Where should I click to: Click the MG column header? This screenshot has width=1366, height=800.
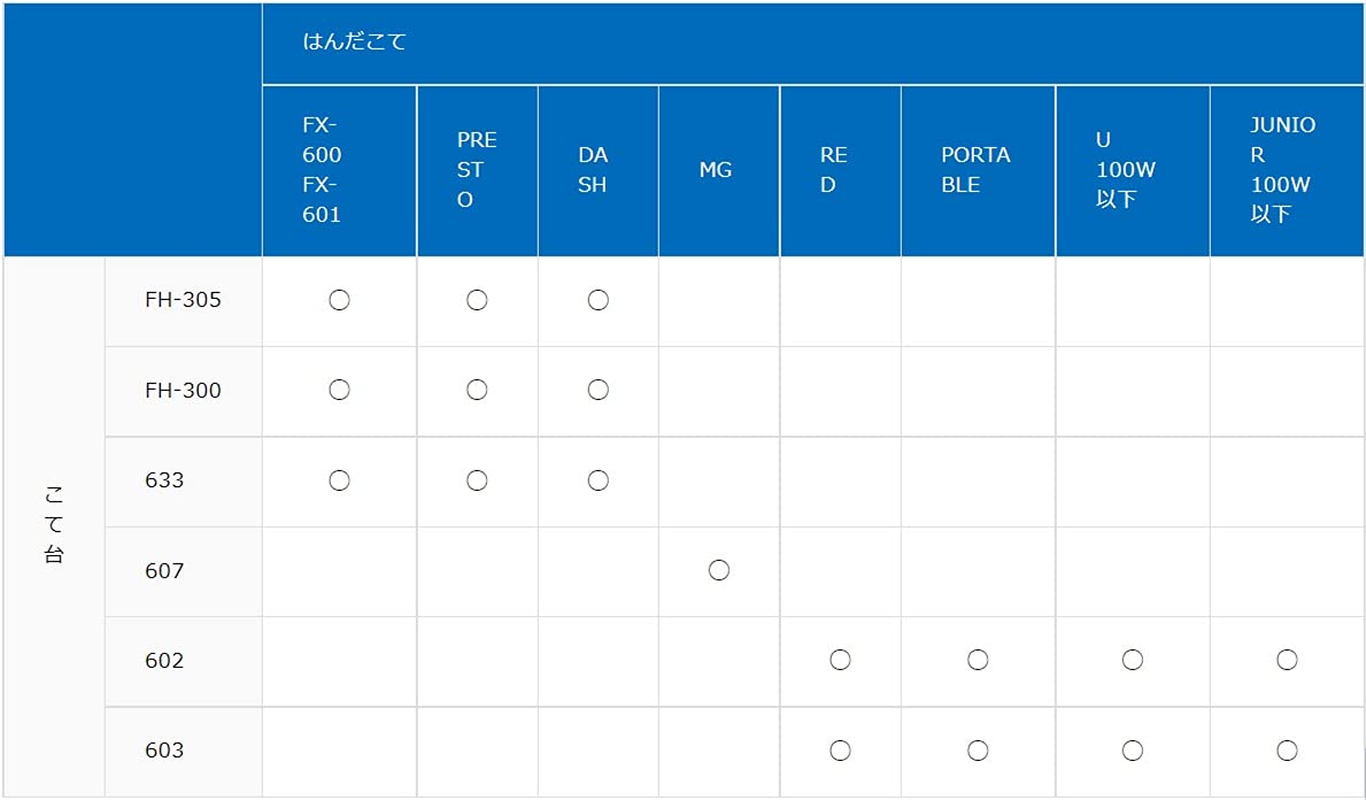[x=715, y=170]
